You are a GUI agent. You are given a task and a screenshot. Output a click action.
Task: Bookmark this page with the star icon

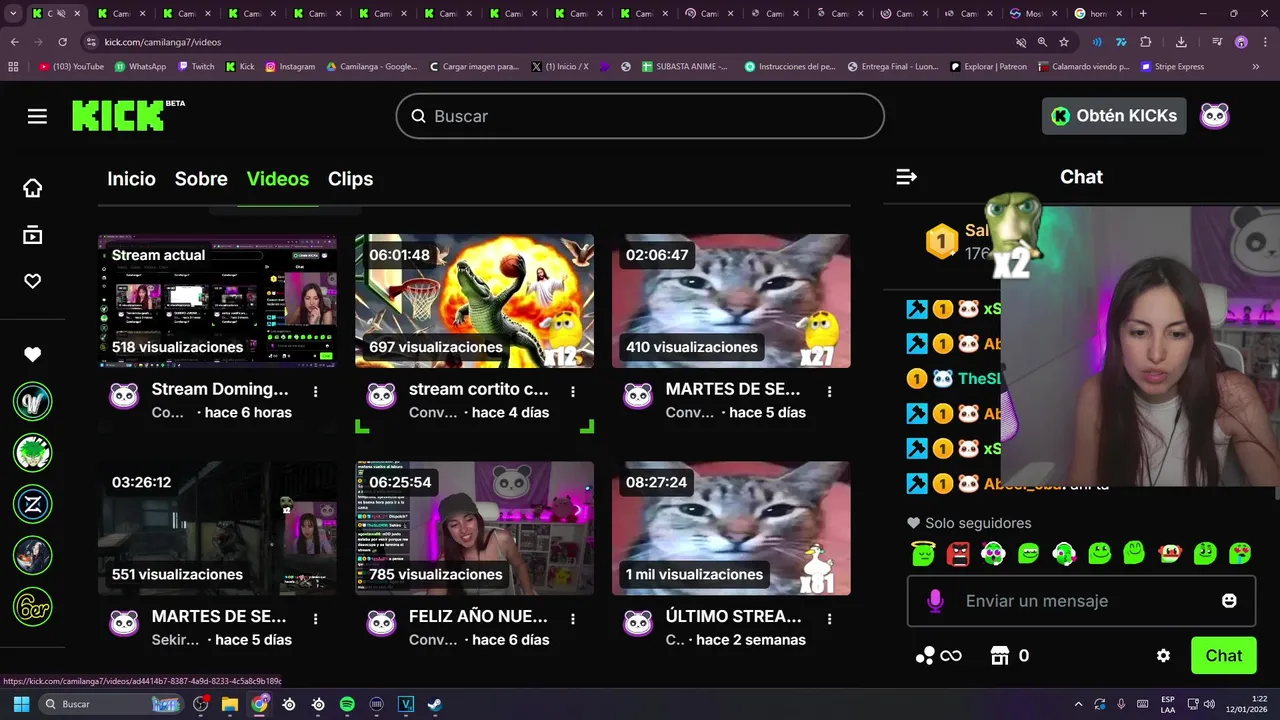pyautogui.click(x=1064, y=42)
